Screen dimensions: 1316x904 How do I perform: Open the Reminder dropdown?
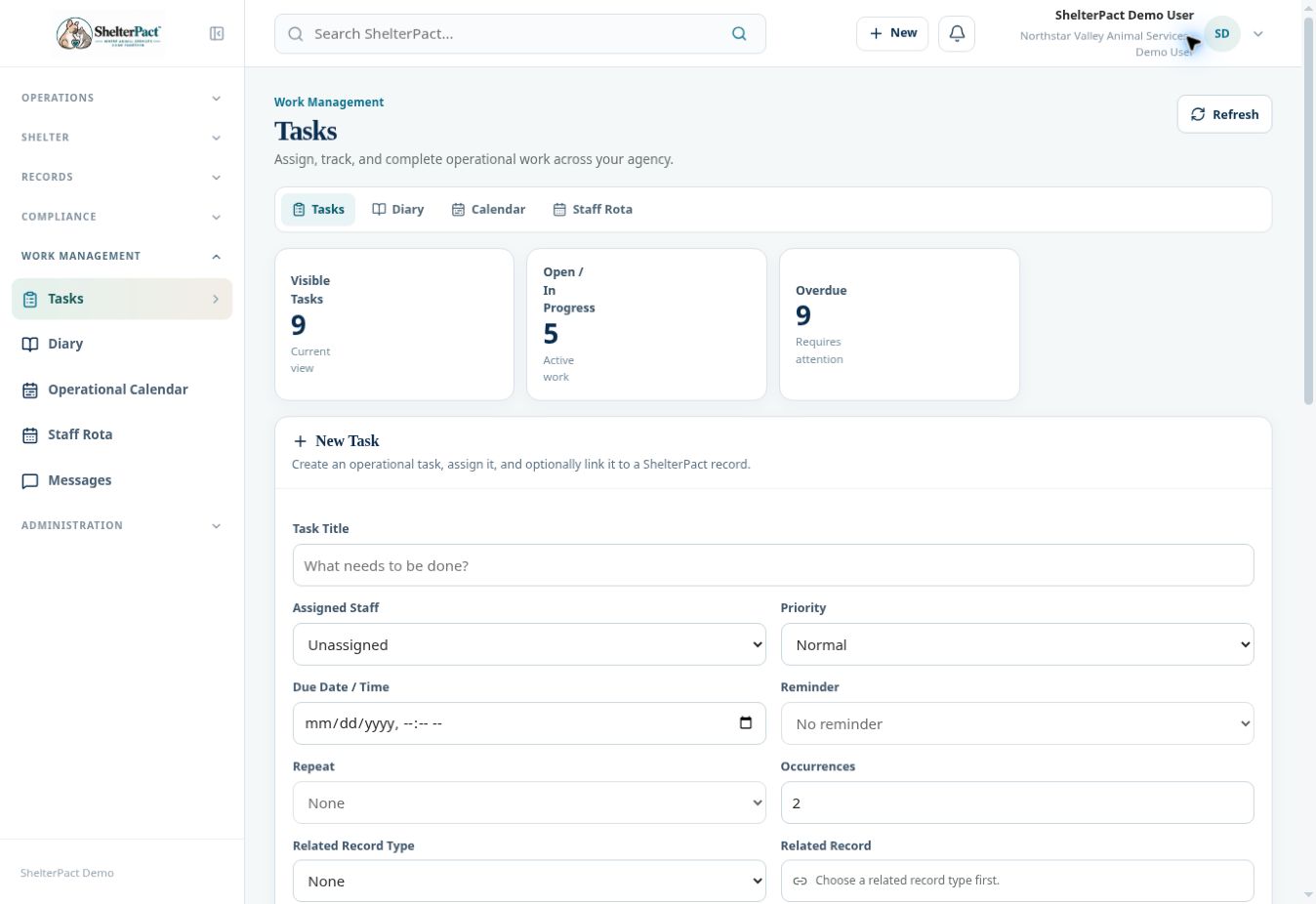click(x=1017, y=723)
